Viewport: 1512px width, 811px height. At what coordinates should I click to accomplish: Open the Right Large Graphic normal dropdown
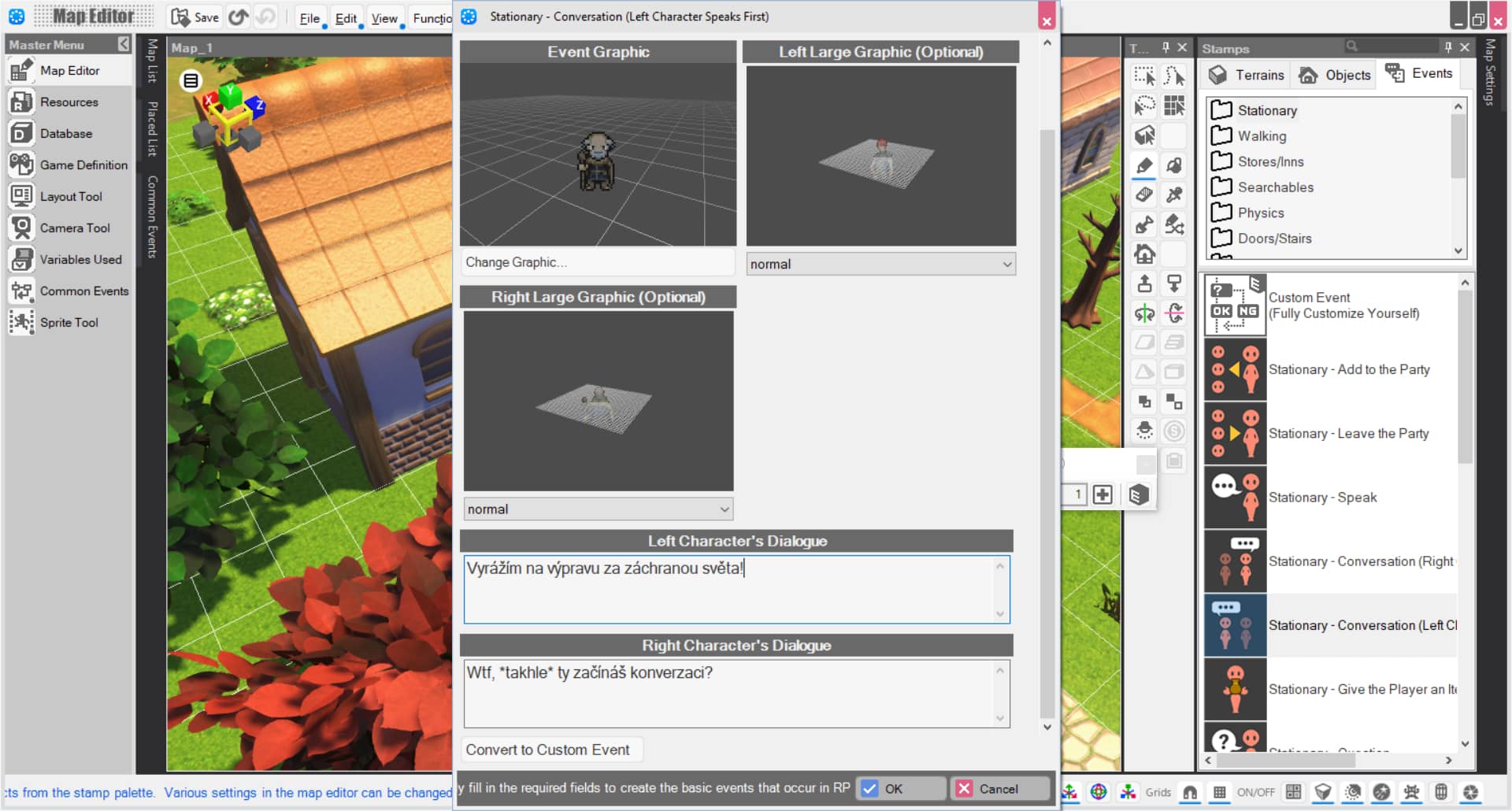598,509
